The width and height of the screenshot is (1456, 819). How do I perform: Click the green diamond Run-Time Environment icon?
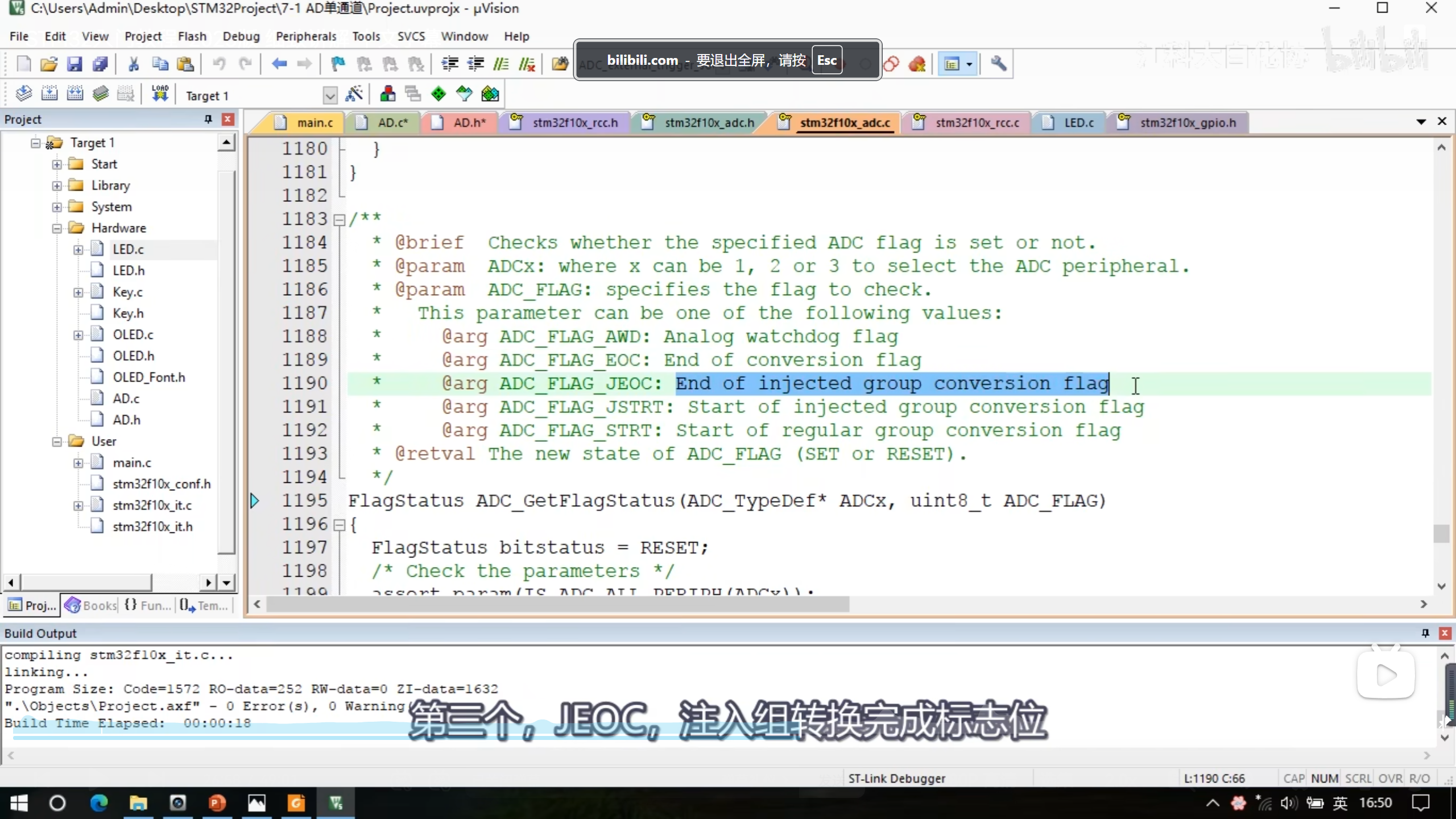click(439, 94)
